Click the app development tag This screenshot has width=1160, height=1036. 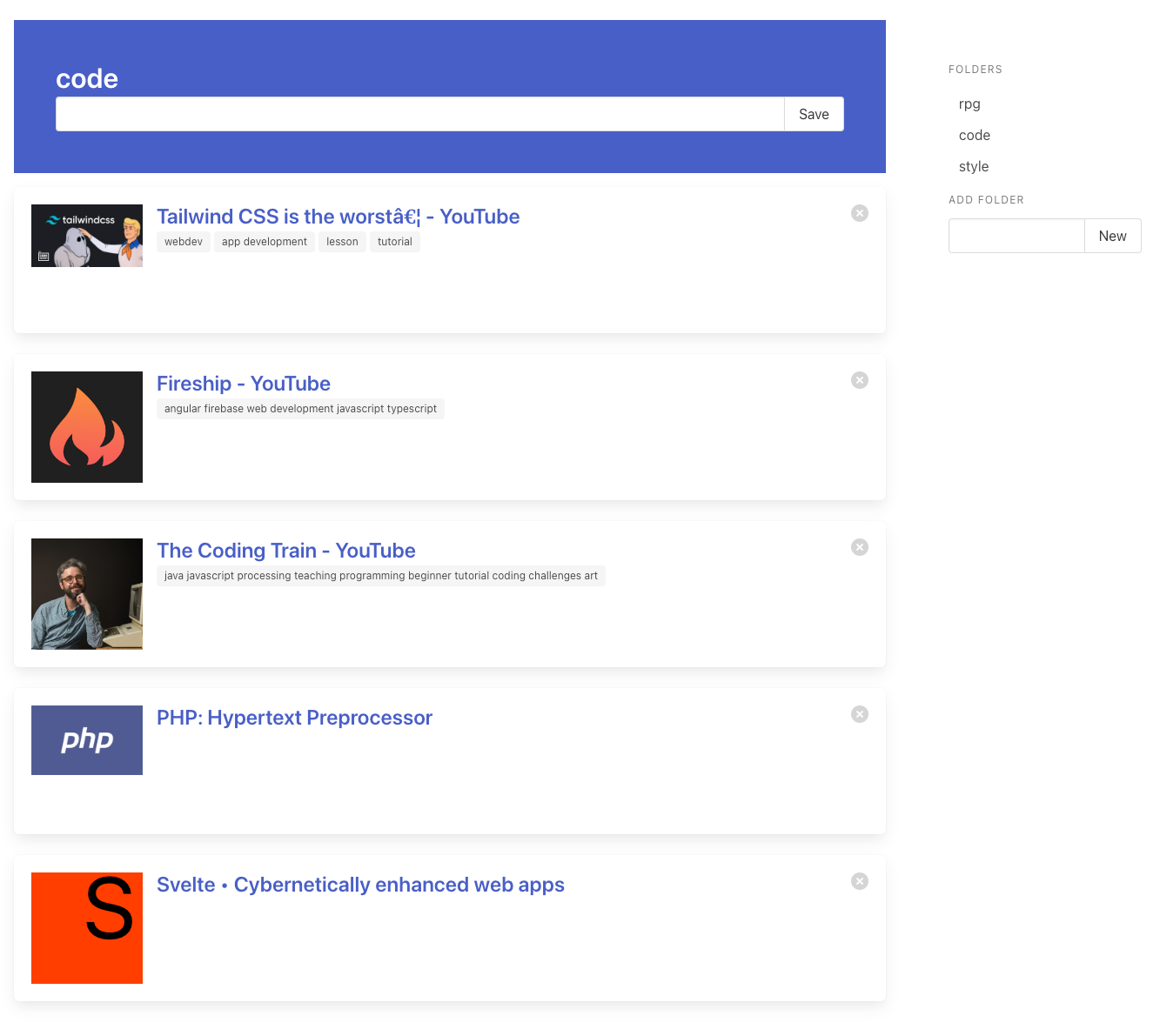265,242
